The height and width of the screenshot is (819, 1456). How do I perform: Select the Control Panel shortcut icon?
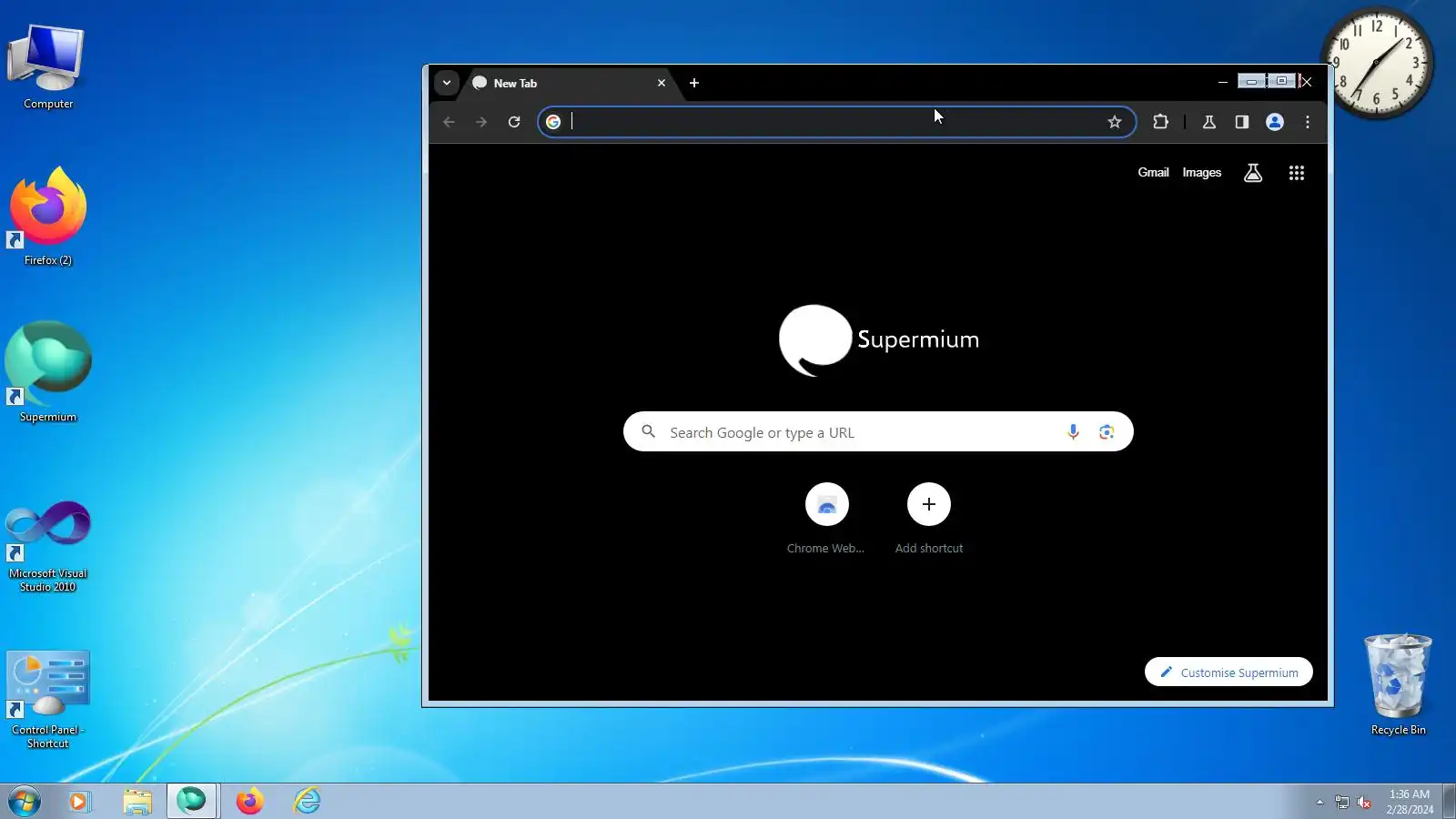coord(48,700)
